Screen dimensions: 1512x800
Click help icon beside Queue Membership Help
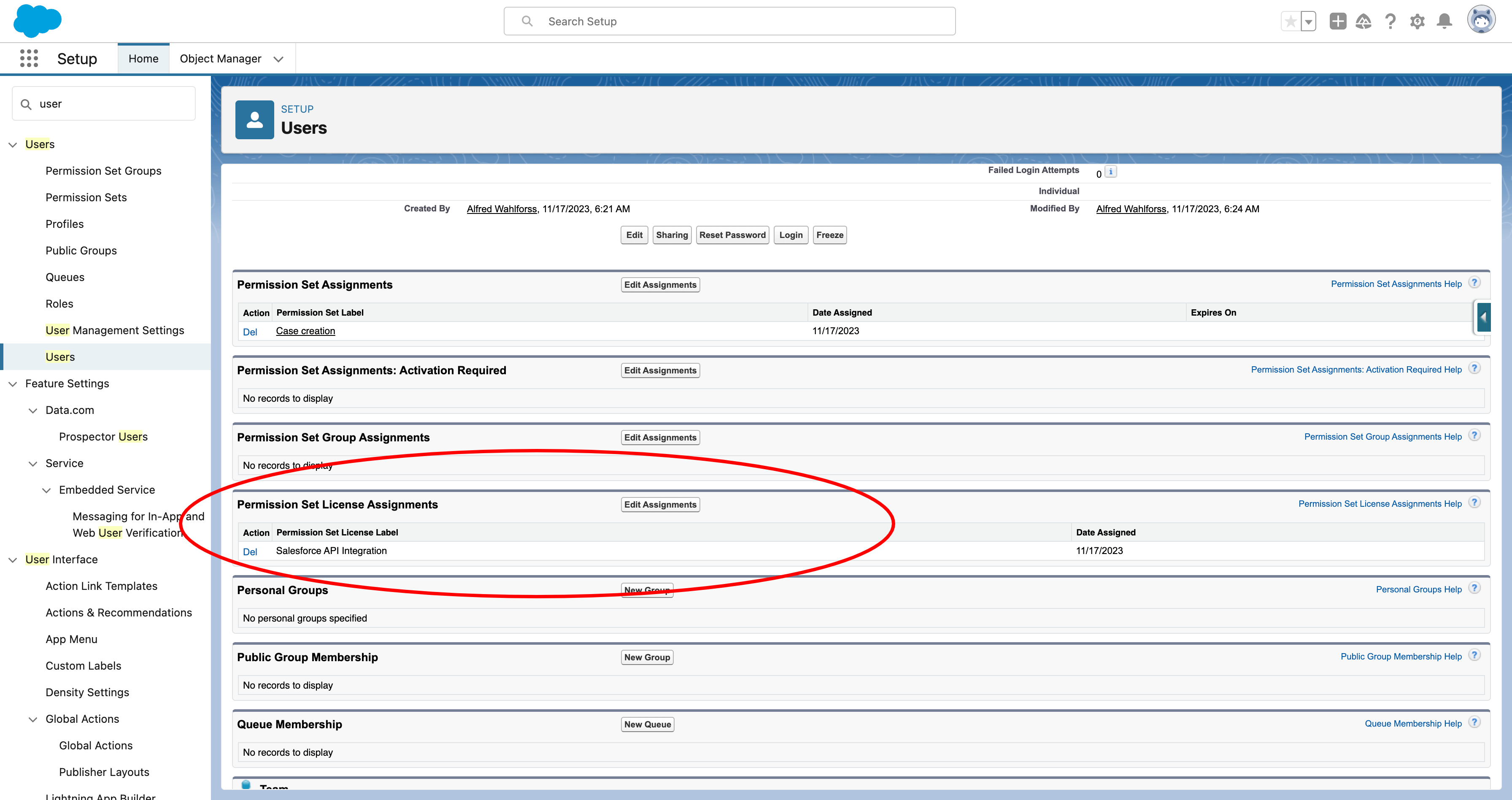1474,722
